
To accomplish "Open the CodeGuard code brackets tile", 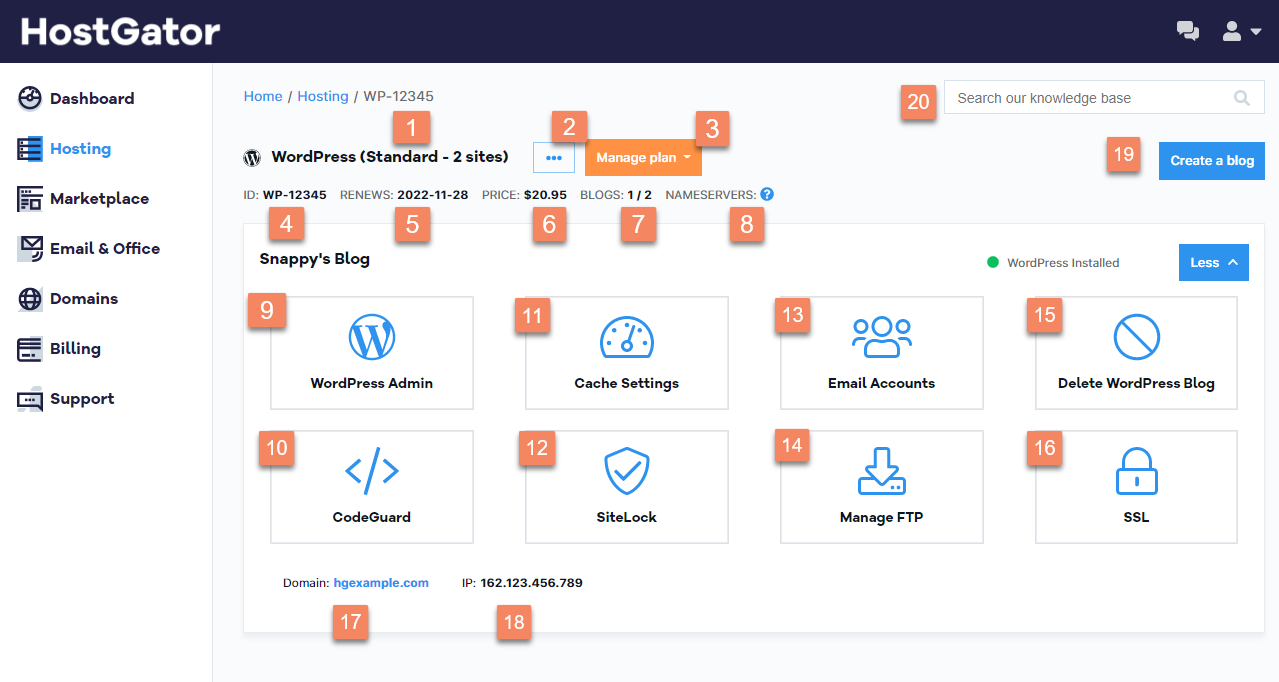I will [x=372, y=487].
